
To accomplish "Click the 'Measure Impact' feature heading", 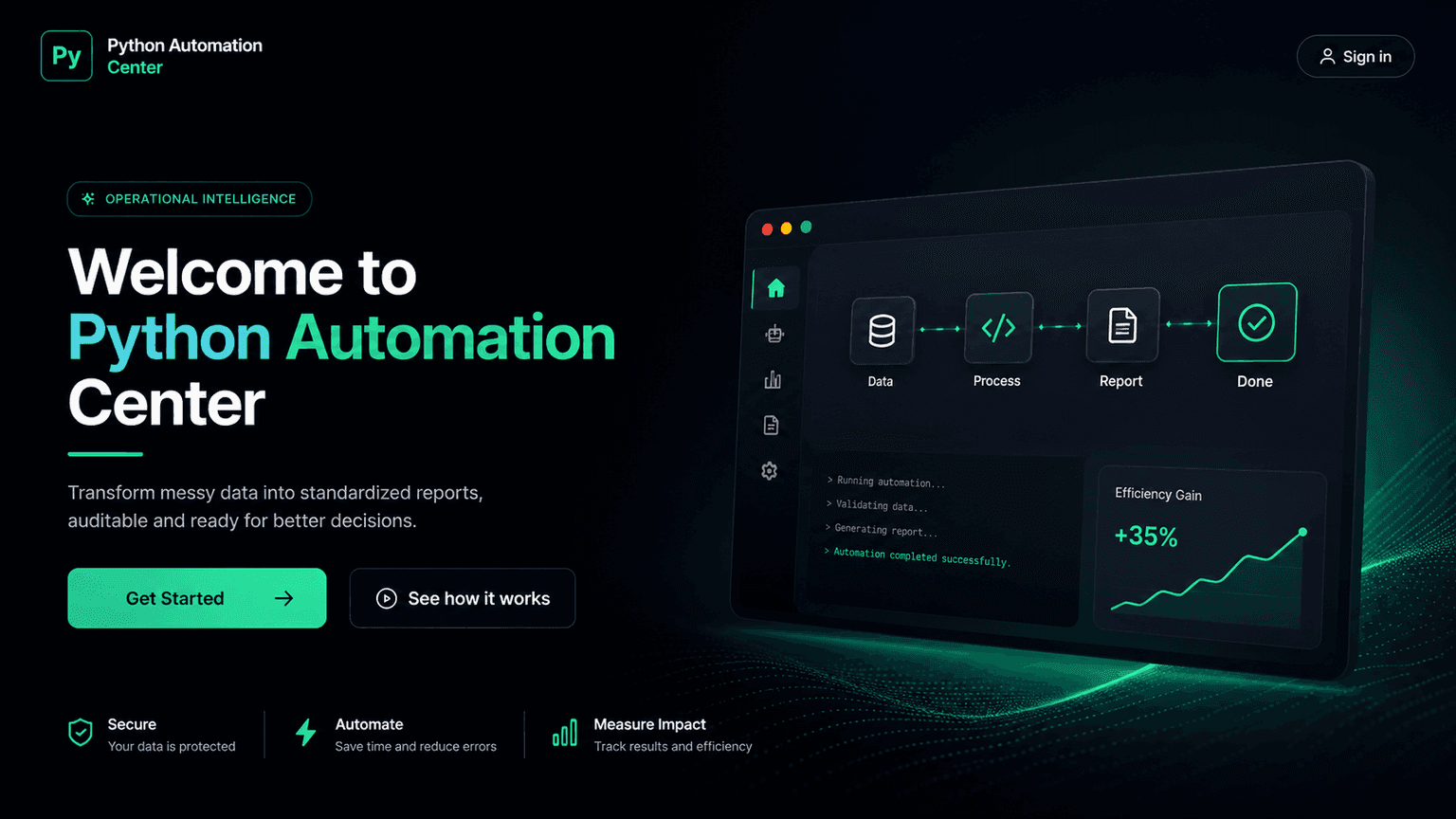I will point(650,724).
